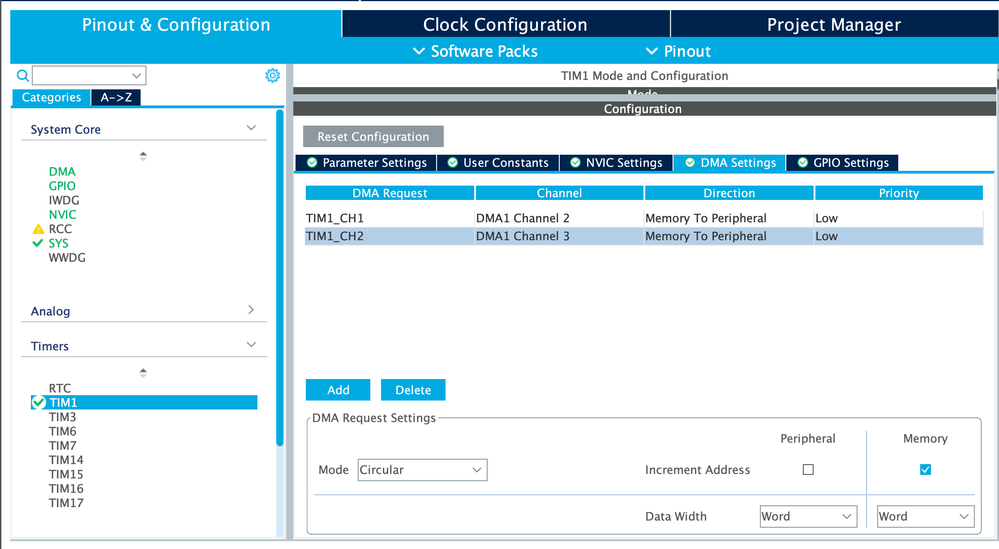Viewport: 999px width, 549px height.
Task: Click the Parameter Settings tab check icon
Action: point(312,162)
